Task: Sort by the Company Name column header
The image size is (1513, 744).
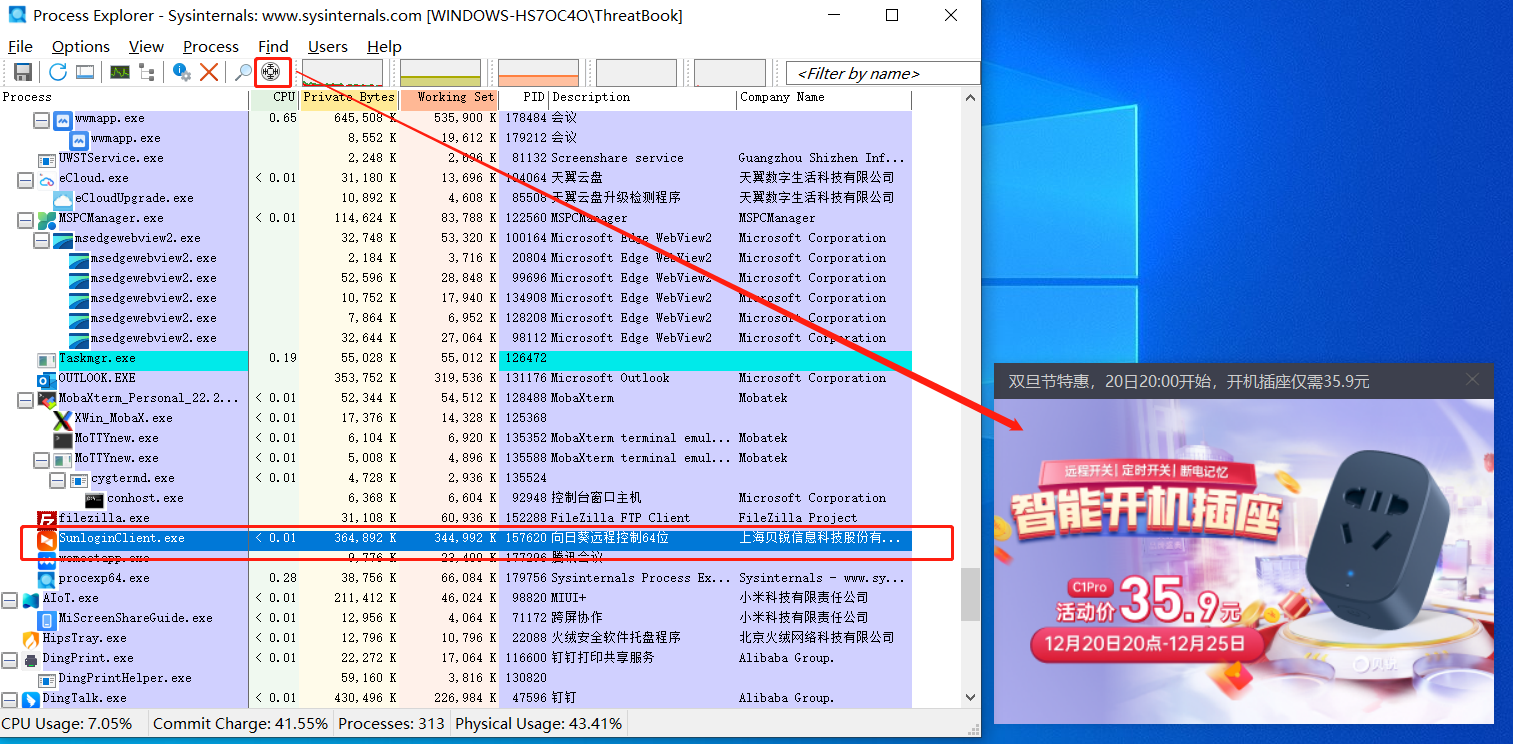Action: coord(824,98)
